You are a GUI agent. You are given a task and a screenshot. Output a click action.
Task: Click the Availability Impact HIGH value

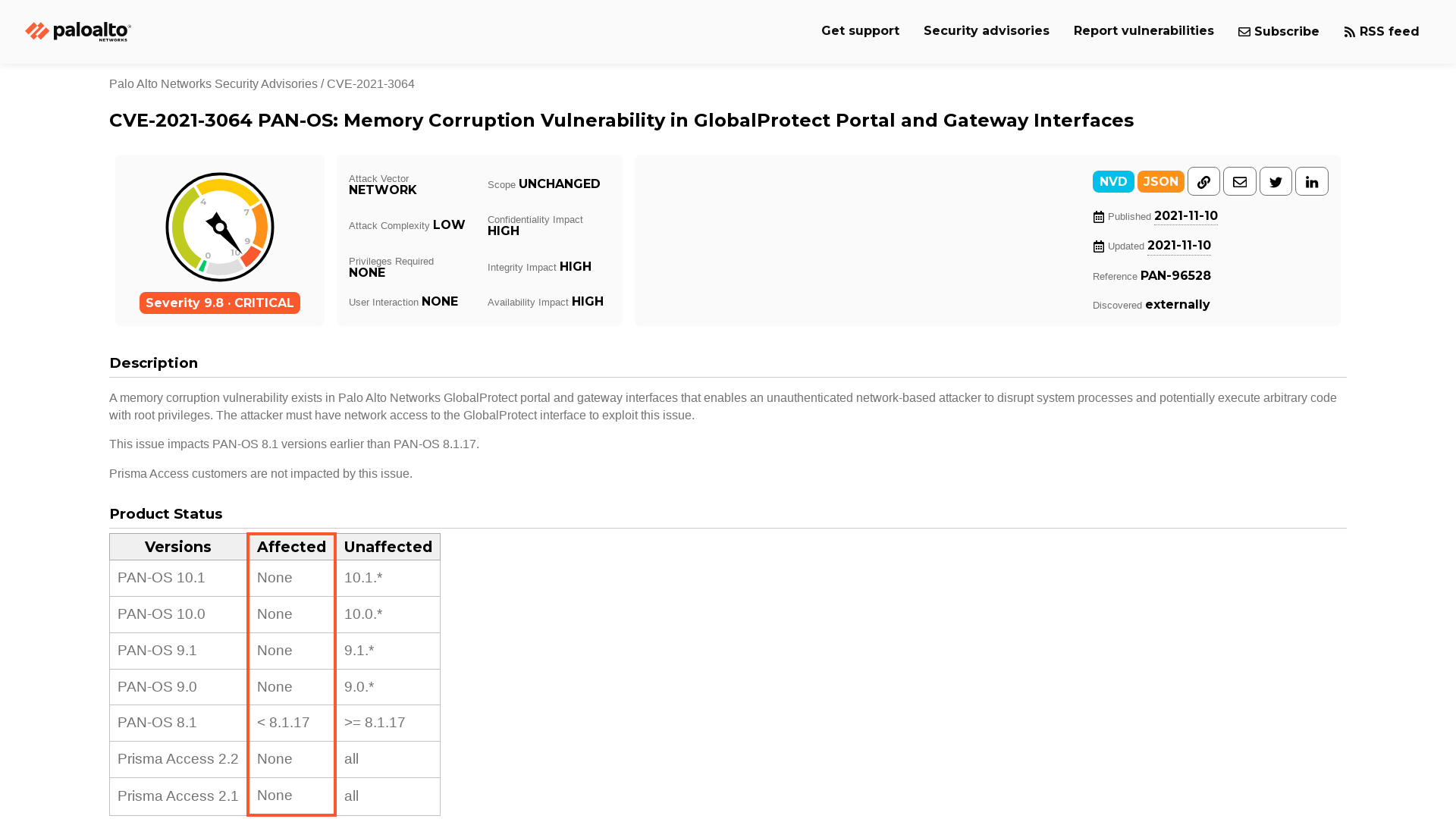click(588, 302)
